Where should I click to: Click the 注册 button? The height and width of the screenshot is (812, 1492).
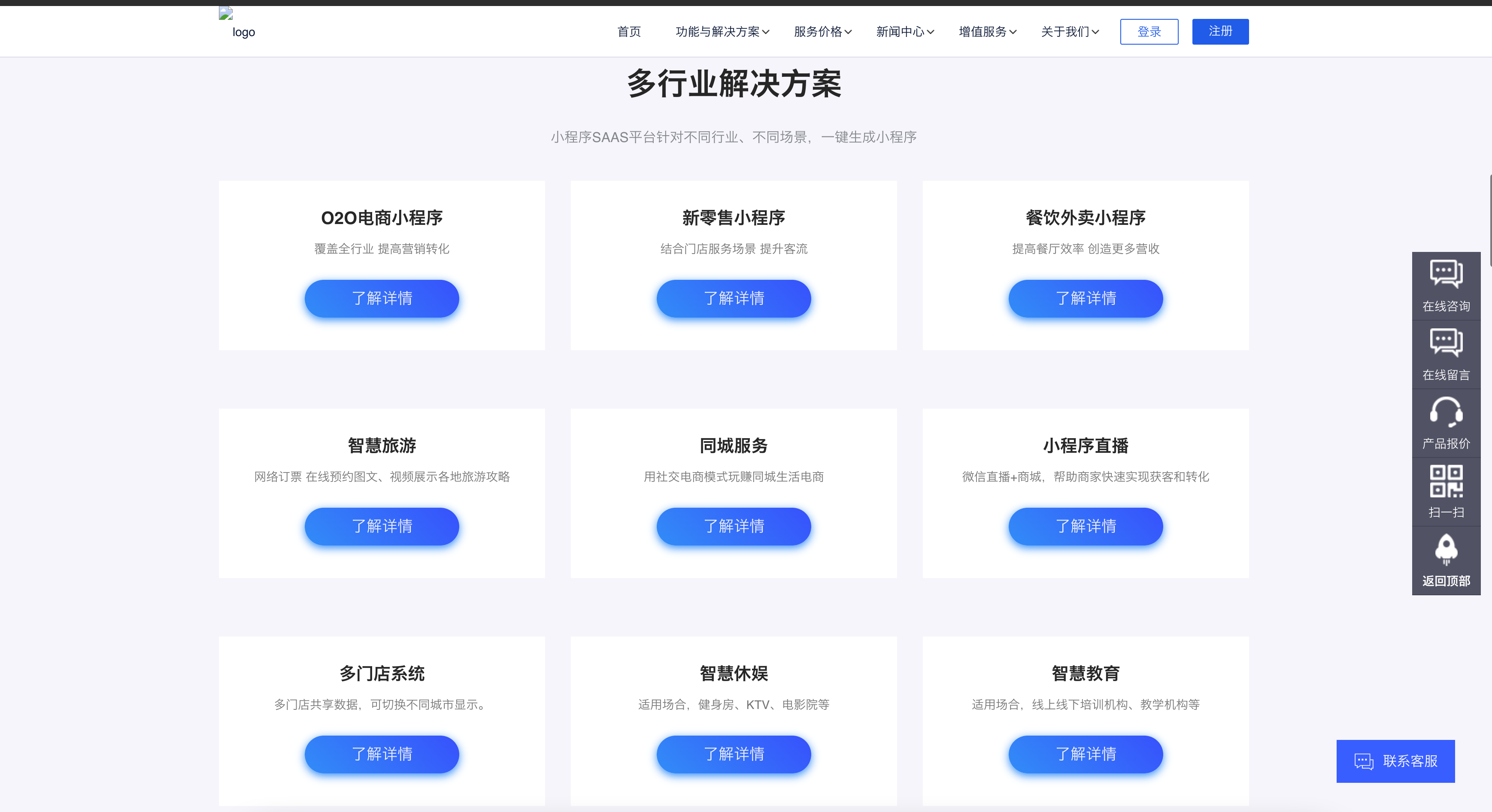pyautogui.click(x=1220, y=31)
